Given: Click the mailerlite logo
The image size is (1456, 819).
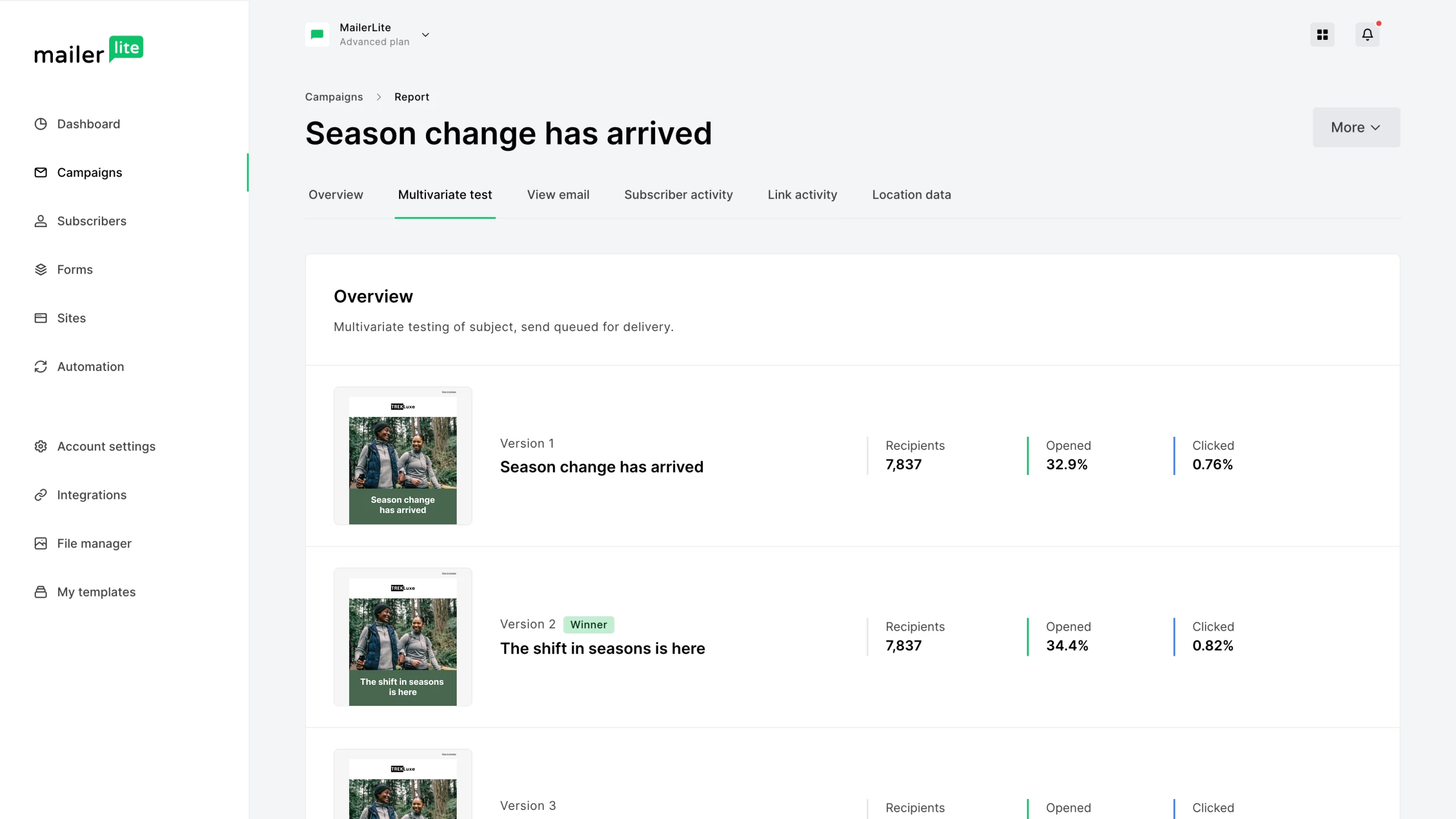Looking at the screenshot, I should click(89, 50).
